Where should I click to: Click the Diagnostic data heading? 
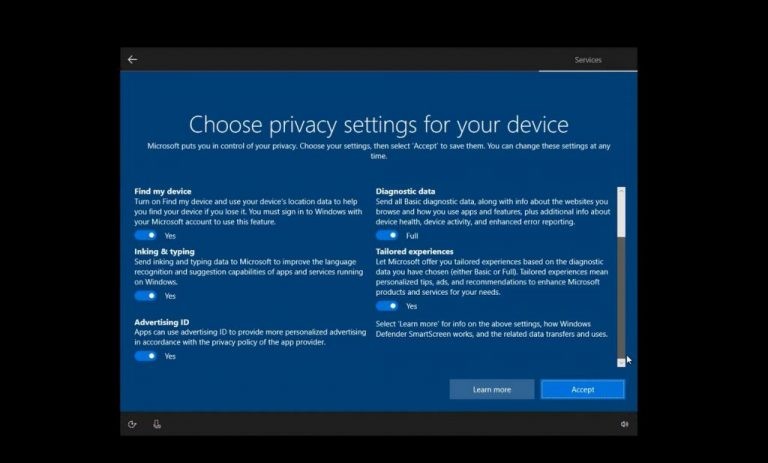(x=405, y=192)
